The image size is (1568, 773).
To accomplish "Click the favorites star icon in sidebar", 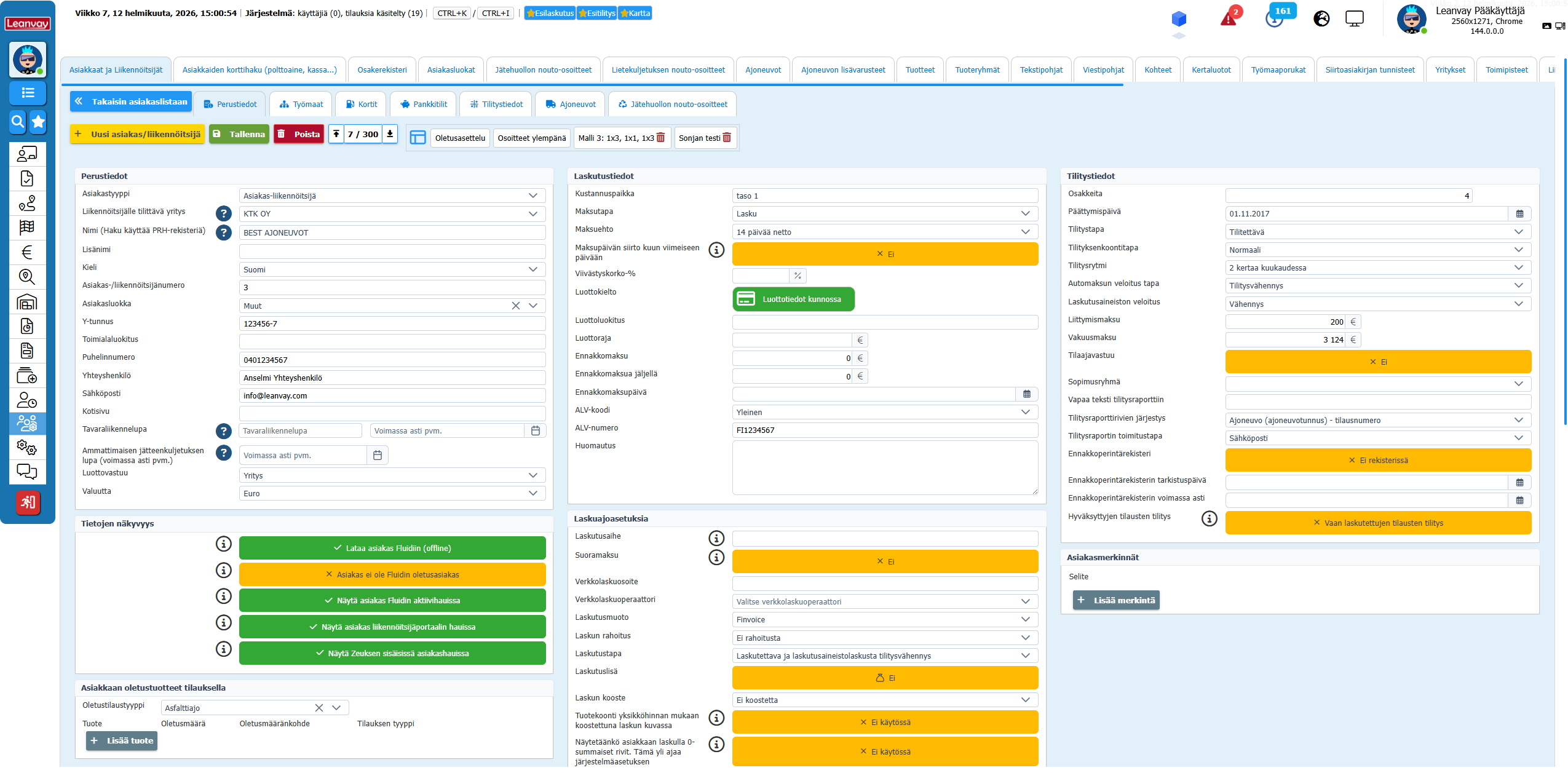I will [x=38, y=122].
